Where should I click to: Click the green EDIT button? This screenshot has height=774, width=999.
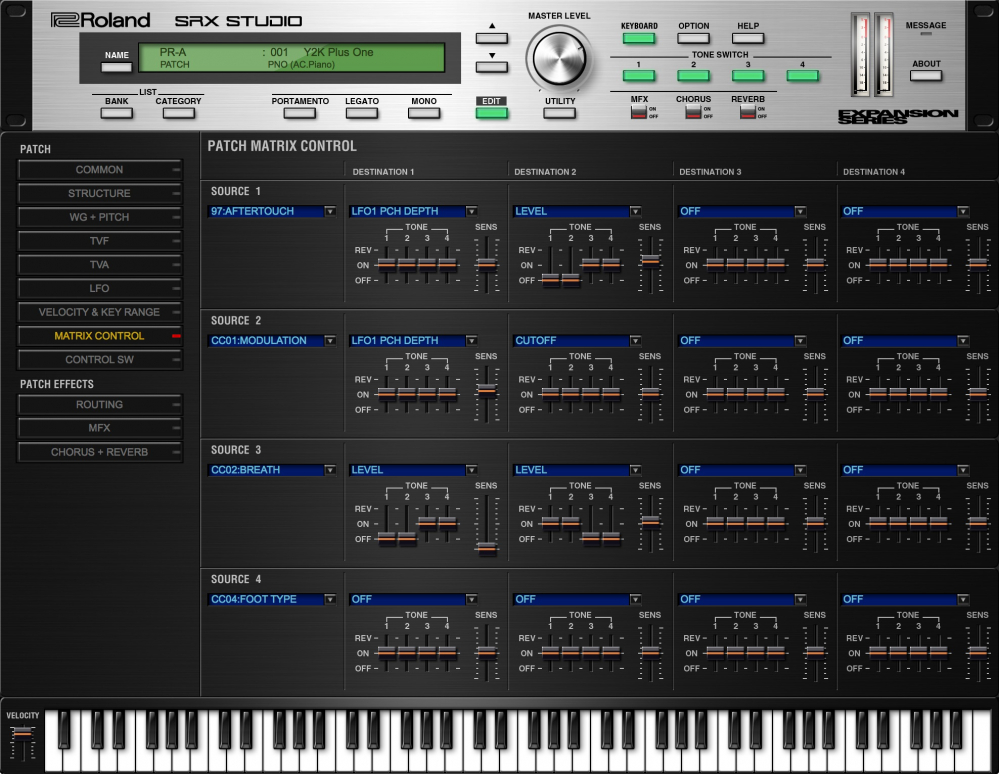click(491, 112)
